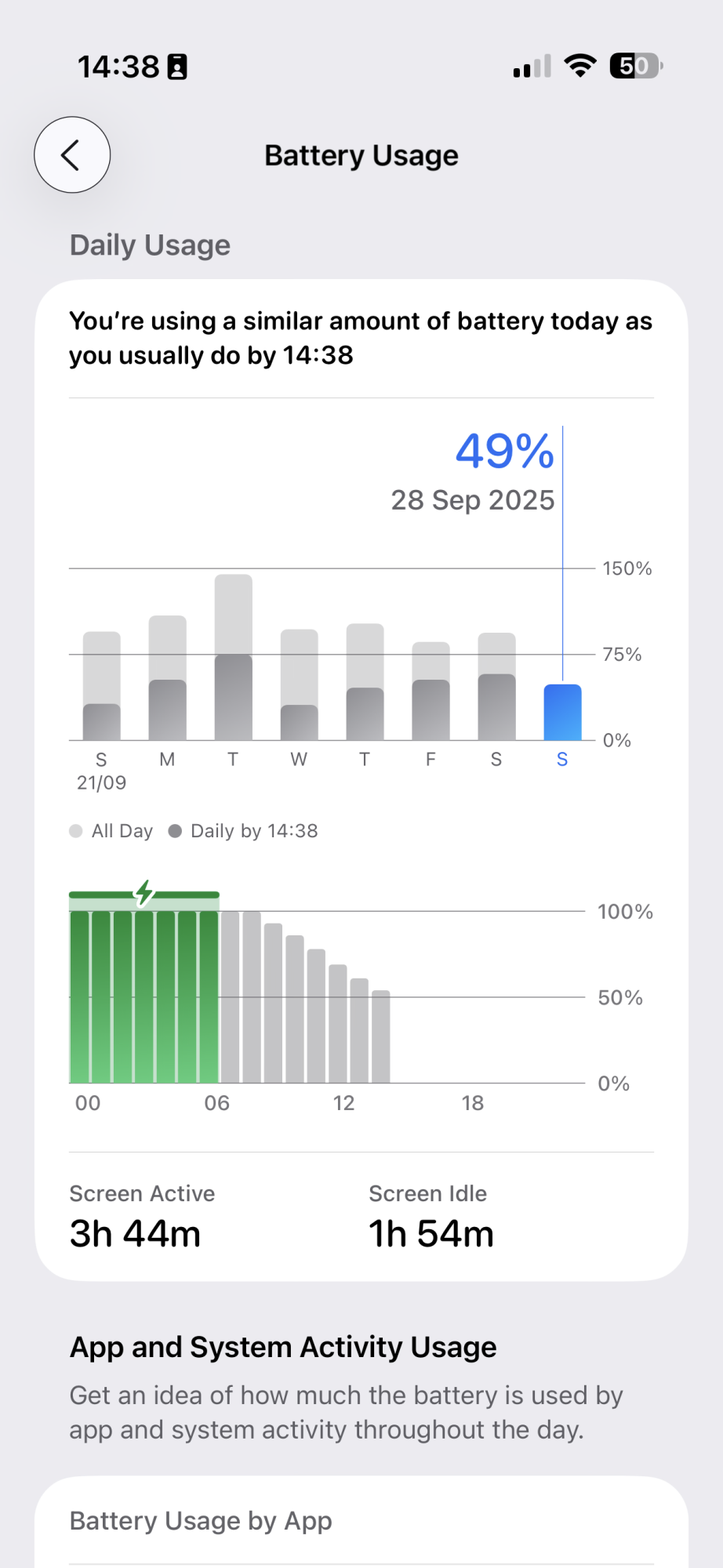Tap the 49% reading for 28 Sep 2025

pyautogui.click(x=505, y=452)
